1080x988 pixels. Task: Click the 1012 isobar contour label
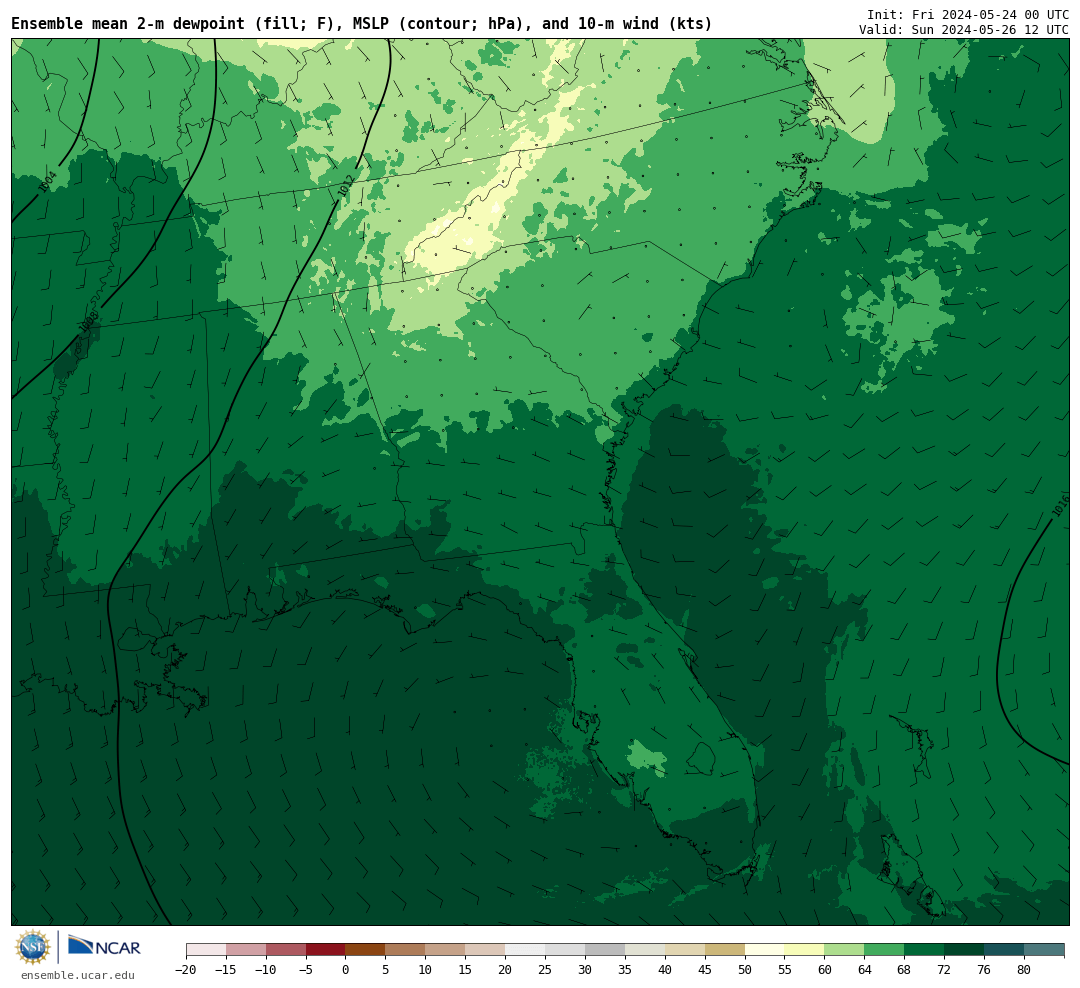(345, 185)
